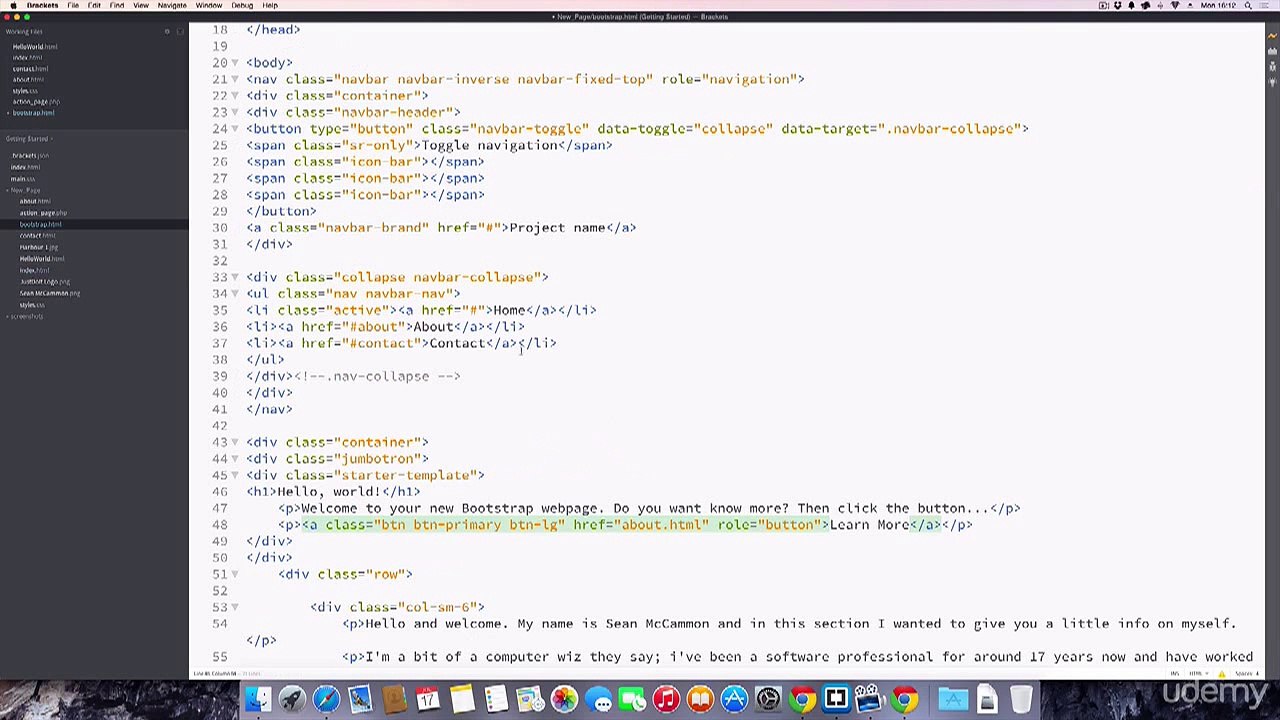
Task: Open .brackets.json in project tree
Action: coord(30,156)
